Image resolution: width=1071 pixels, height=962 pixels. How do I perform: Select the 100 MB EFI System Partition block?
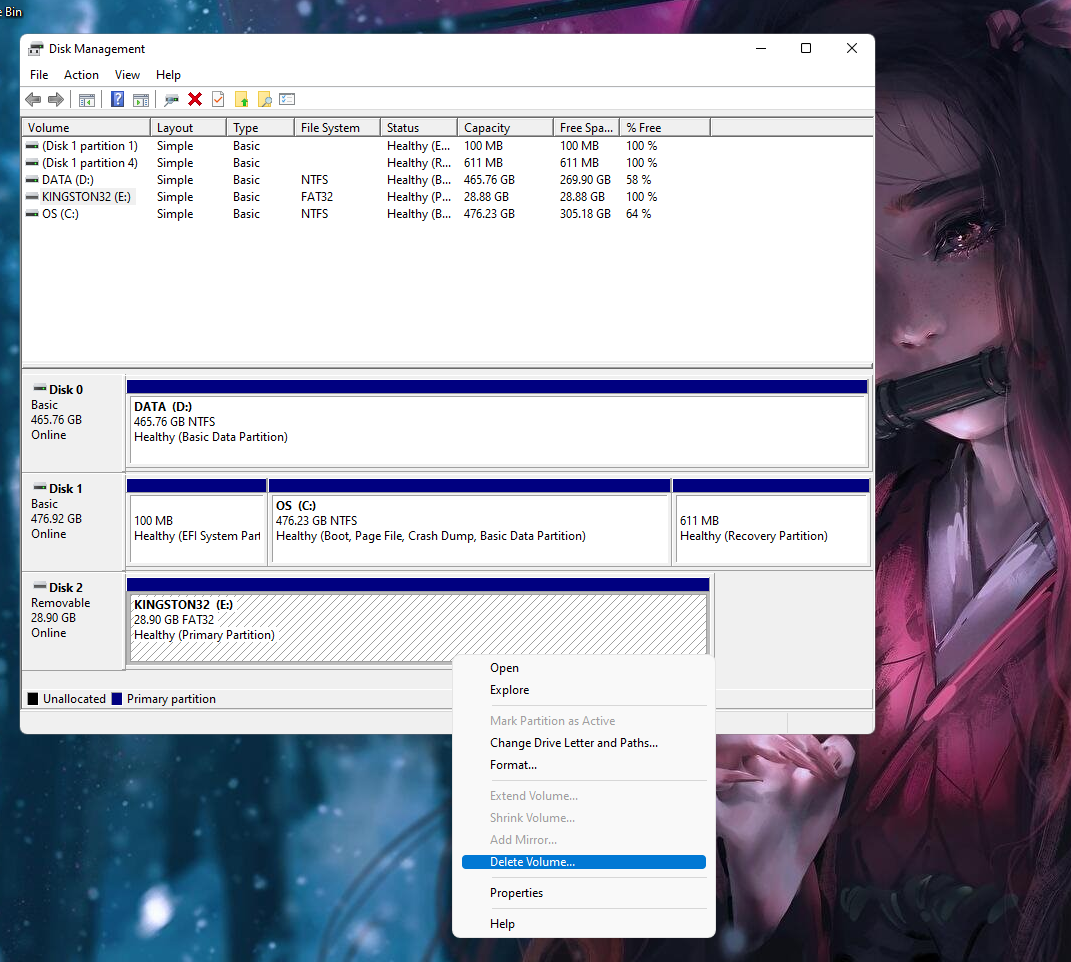[x=197, y=523]
